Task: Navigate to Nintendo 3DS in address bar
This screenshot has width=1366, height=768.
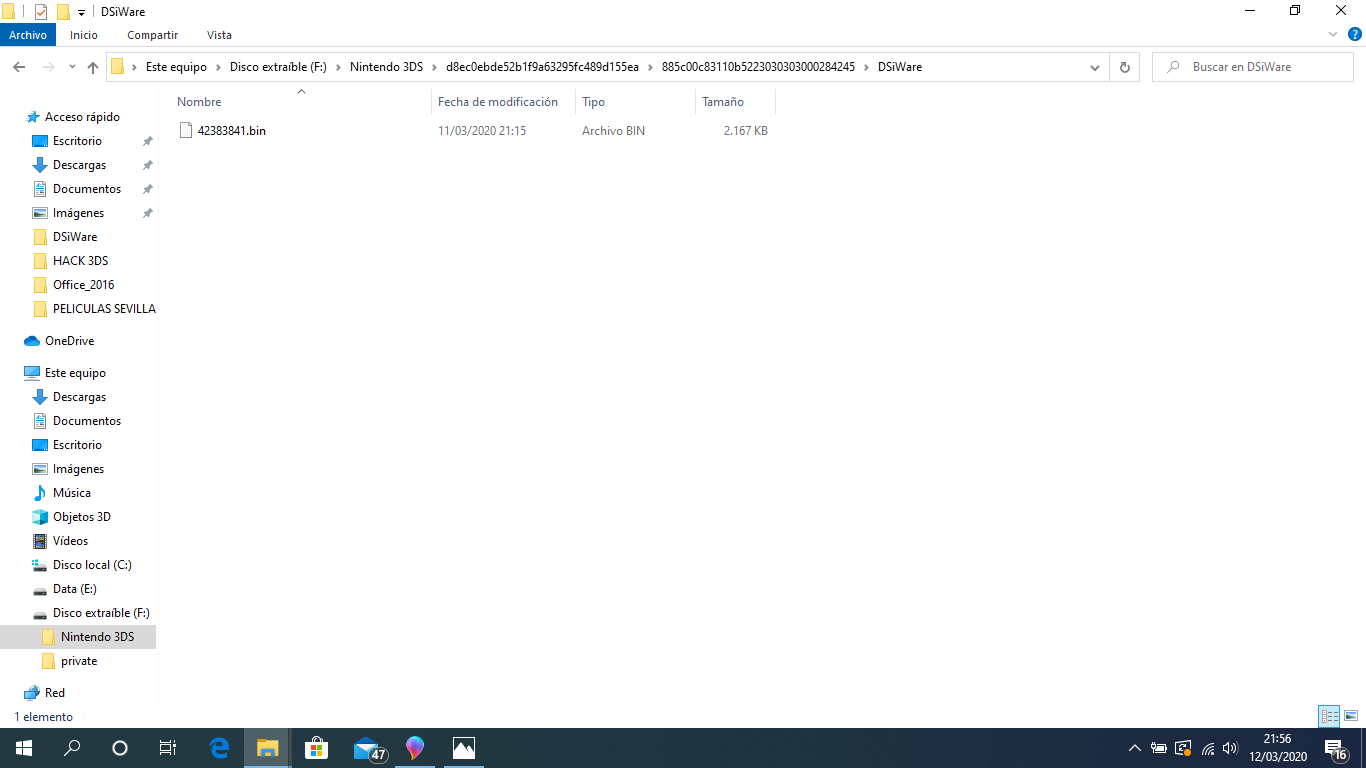Action: click(x=387, y=67)
